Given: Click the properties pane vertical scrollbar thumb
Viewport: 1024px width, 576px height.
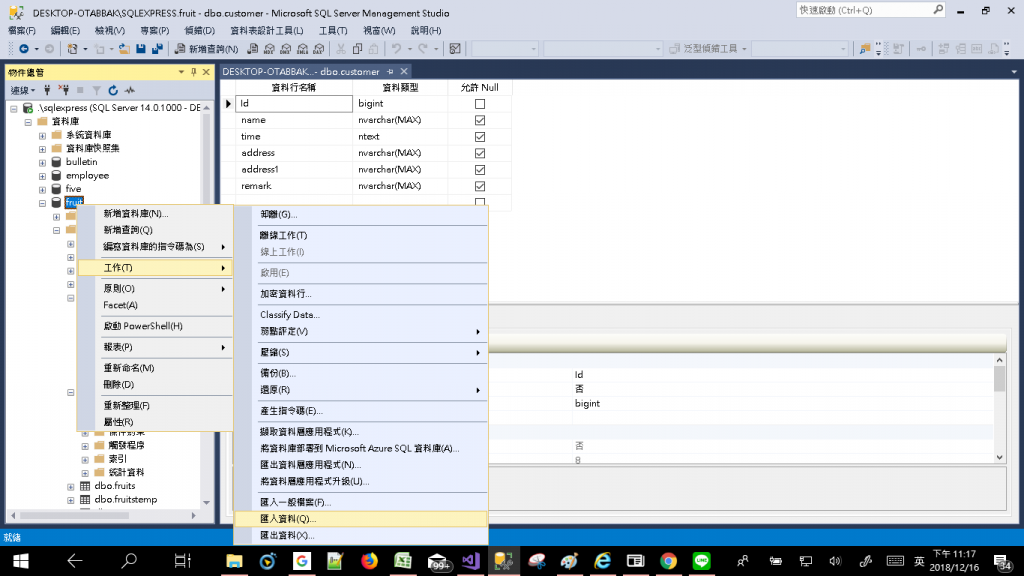Looking at the screenshot, I should (x=999, y=379).
